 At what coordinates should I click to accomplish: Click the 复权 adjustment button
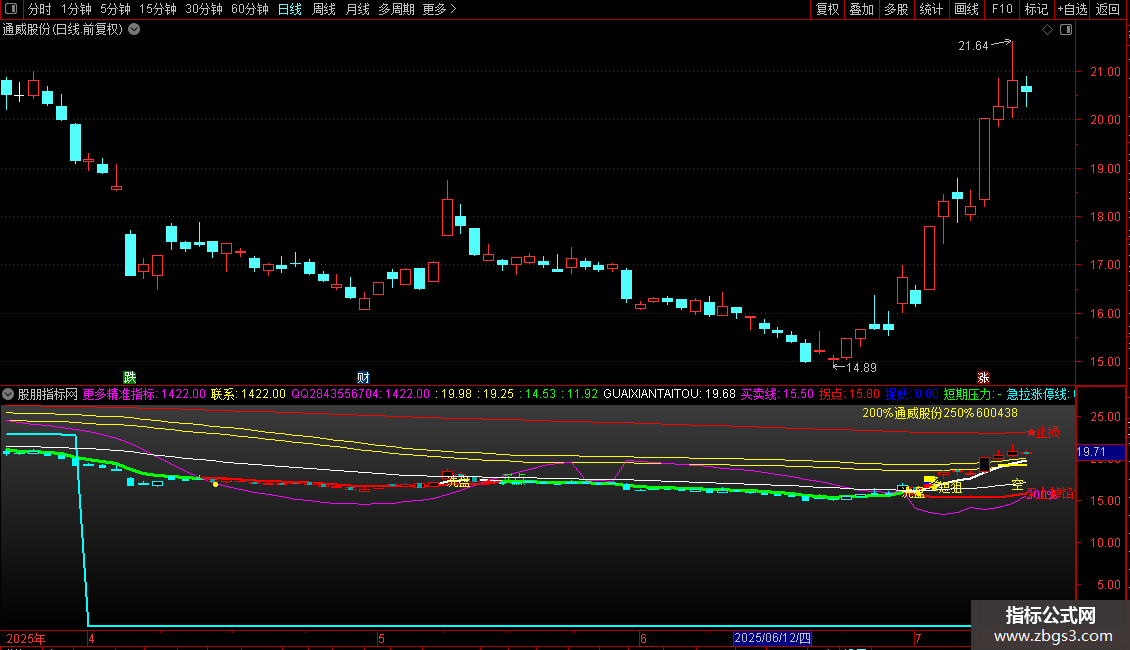coord(827,9)
